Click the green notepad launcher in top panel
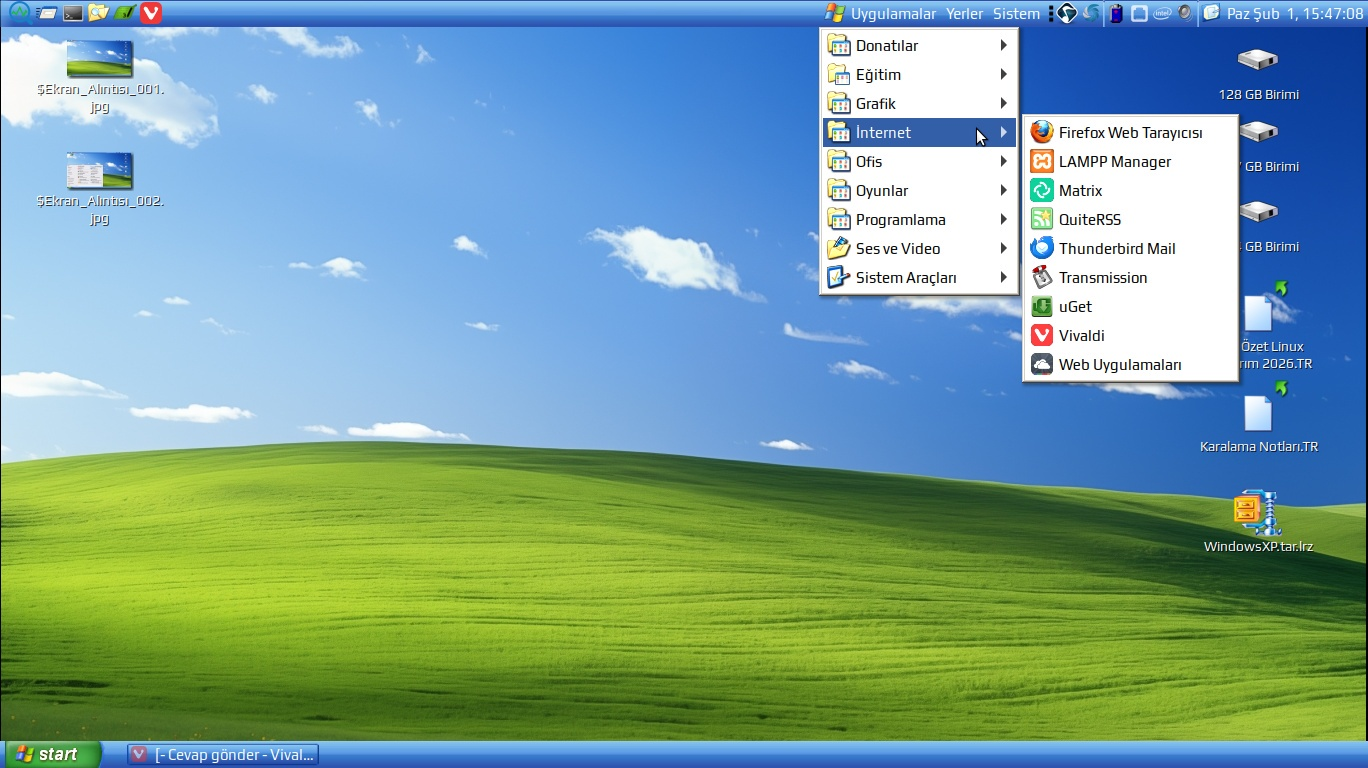Image resolution: width=1368 pixels, height=768 pixels. (124, 13)
